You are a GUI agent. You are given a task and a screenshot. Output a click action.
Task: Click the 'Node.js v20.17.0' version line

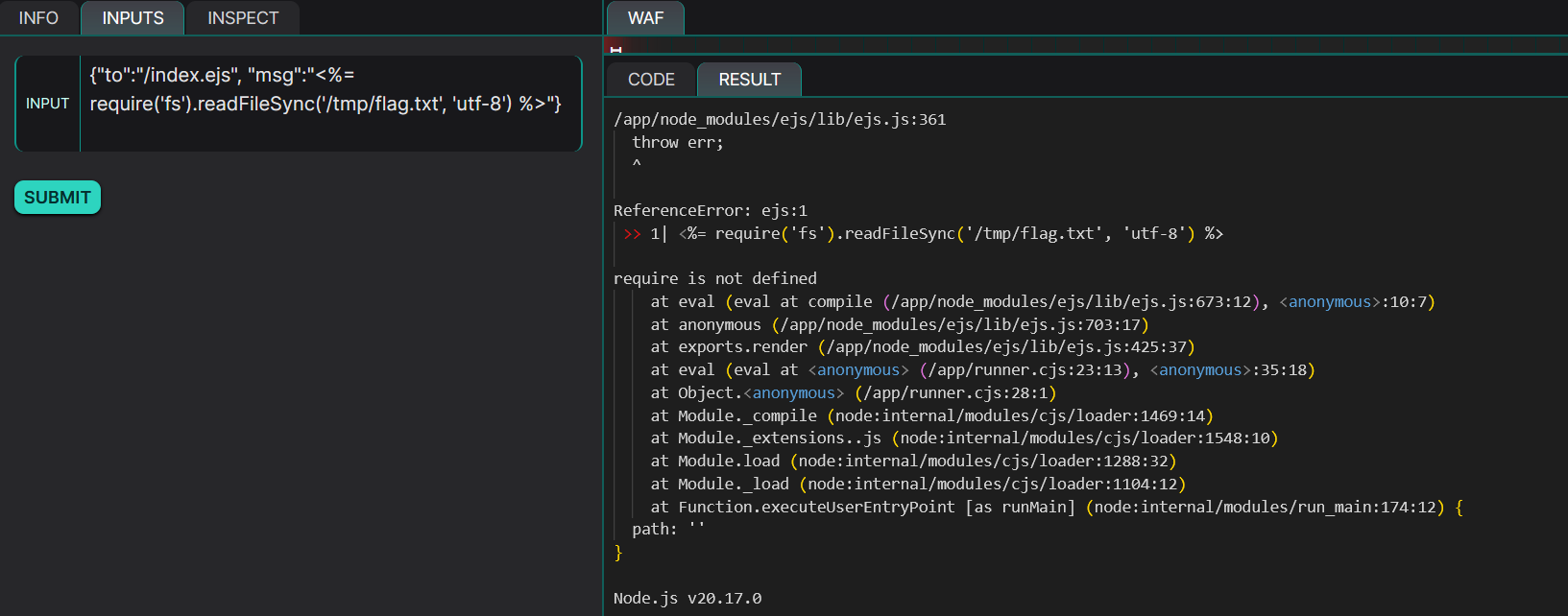(688, 598)
